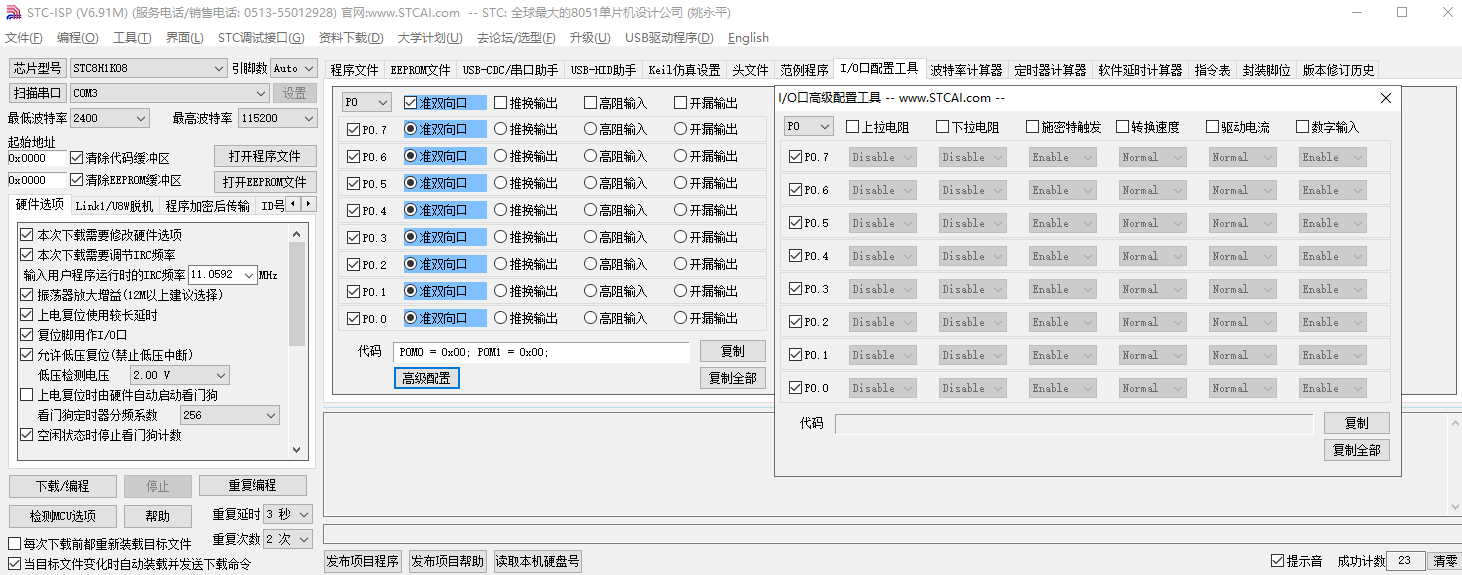The width and height of the screenshot is (1462, 575).
Task: Click 打开程序文件 button
Action: pos(265,157)
